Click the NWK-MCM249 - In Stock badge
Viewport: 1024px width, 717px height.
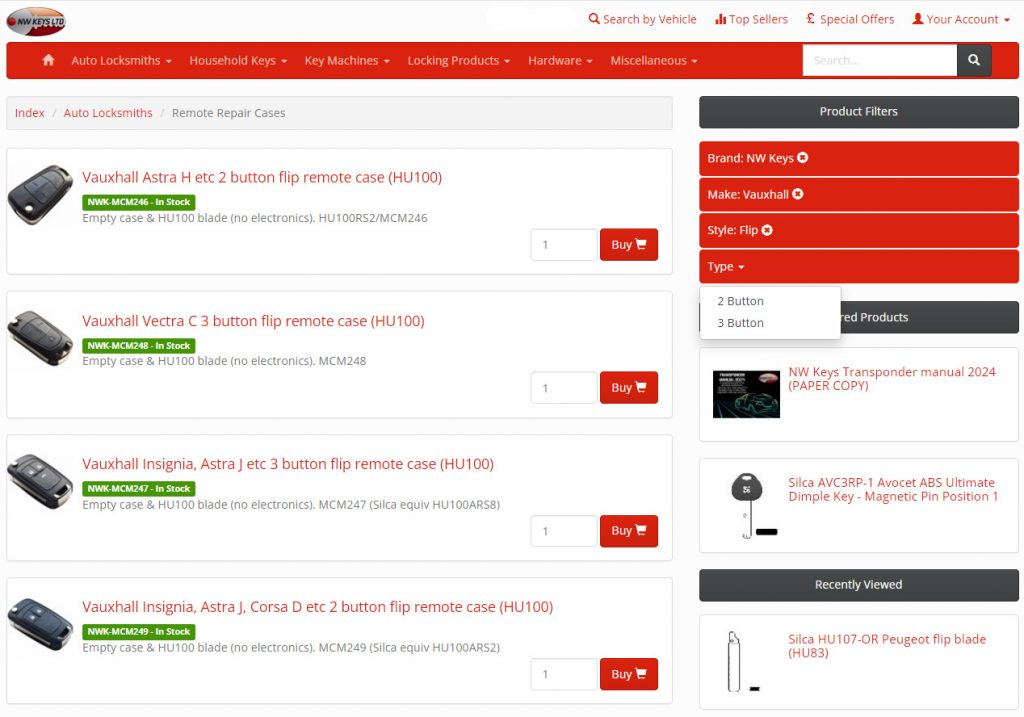[x=138, y=631]
